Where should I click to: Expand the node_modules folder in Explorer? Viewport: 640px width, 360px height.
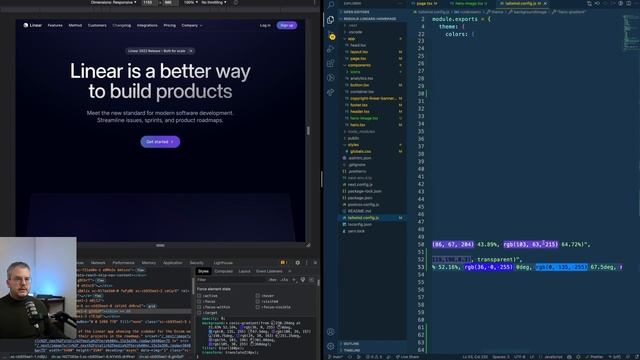361,131
